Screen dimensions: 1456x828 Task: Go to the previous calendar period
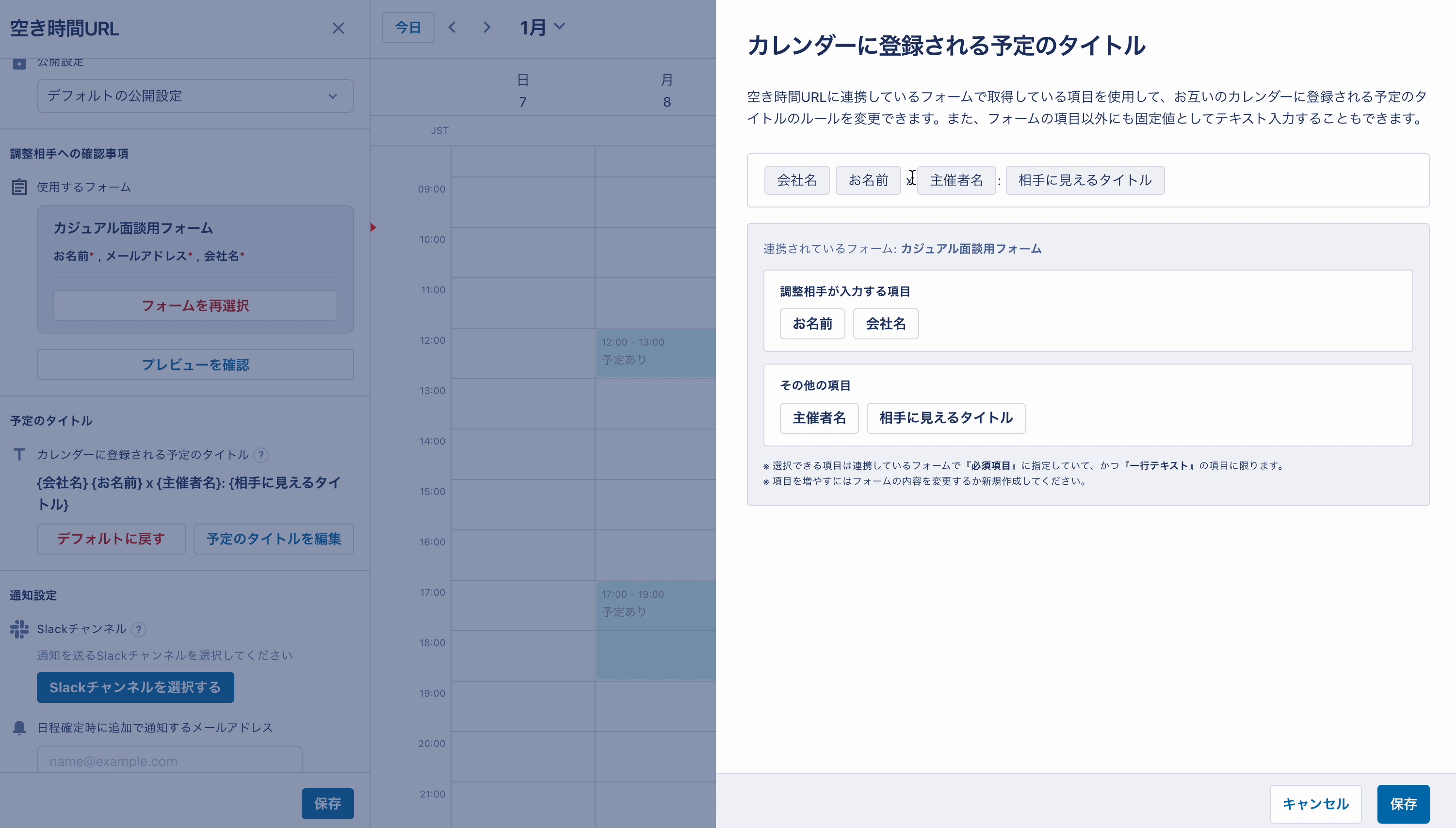click(452, 27)
